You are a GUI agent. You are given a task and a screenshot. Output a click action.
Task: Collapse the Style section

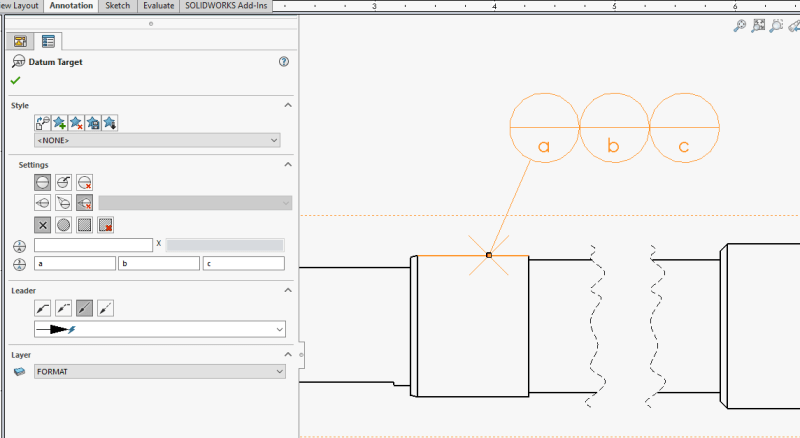288,105
